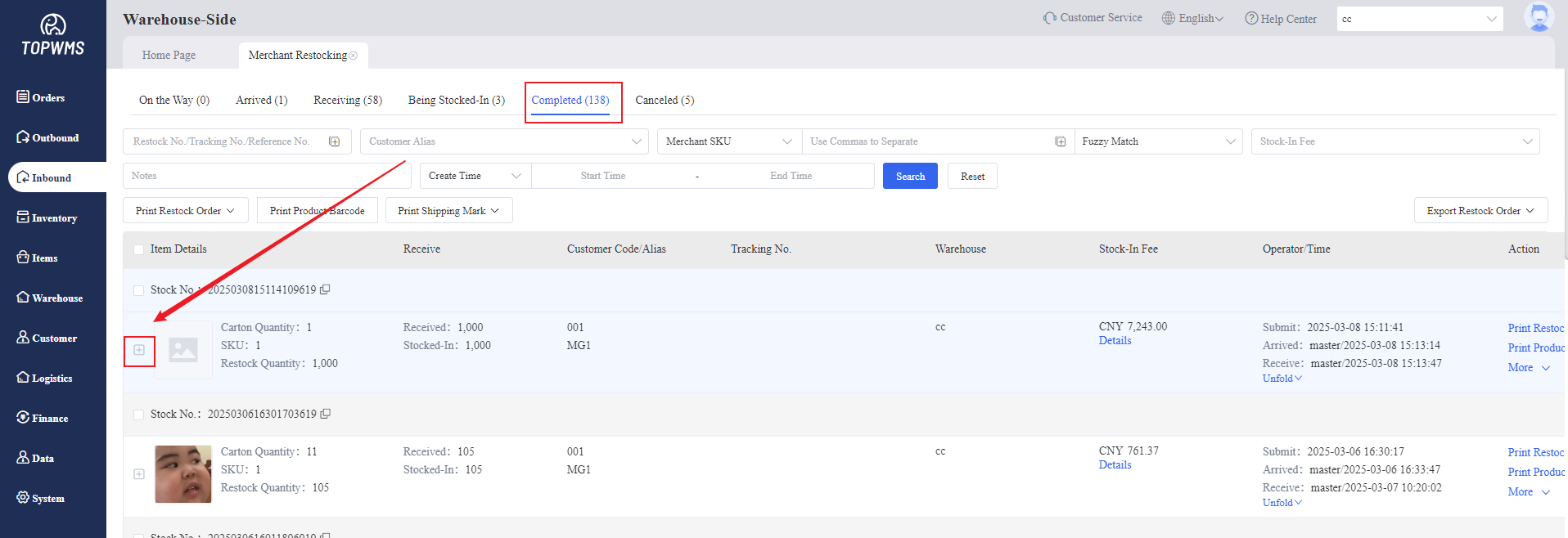Copy the stock number 2025030815114109619
Image resolution: width=1568 pixels, height=538 pixels.
coord(325,289)
